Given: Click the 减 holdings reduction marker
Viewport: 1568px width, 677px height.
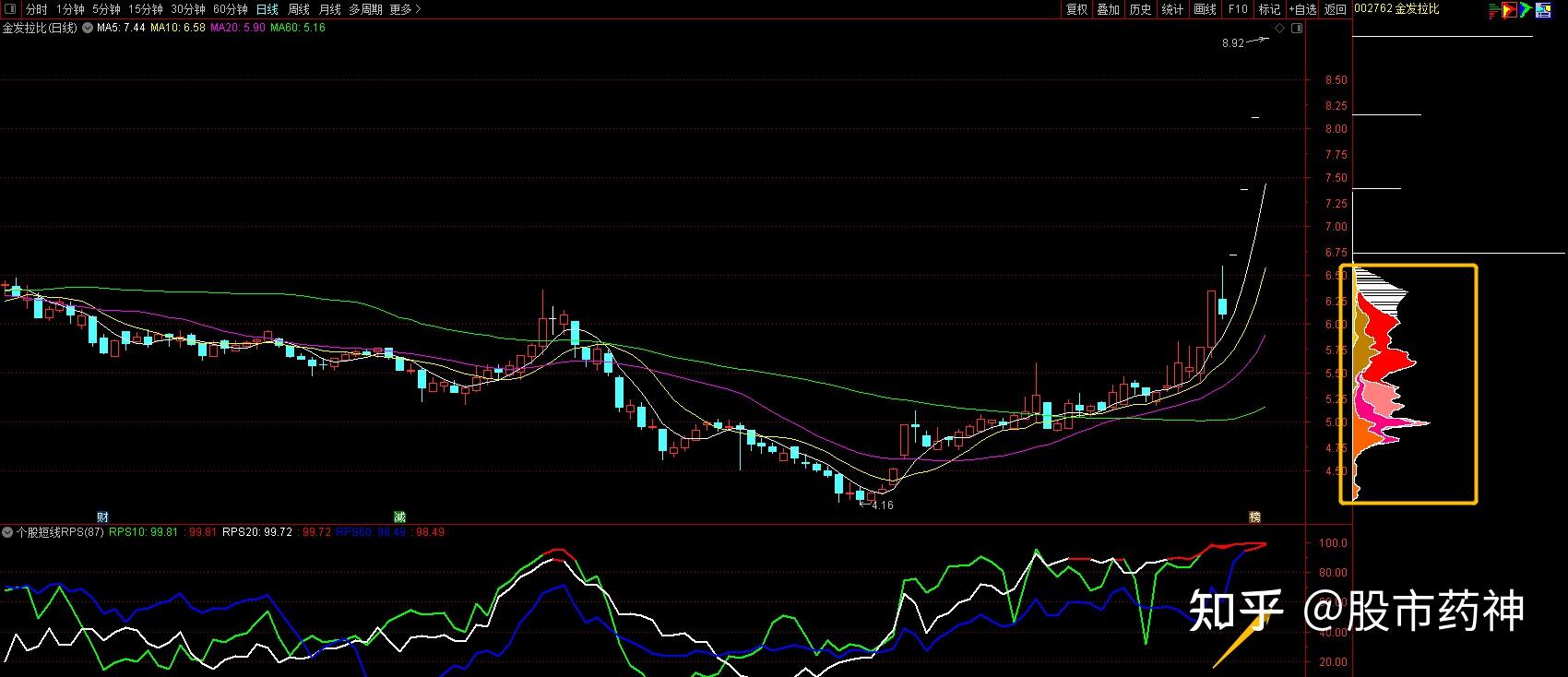Looking at the screenshot, I should click(x=399, y=517).
